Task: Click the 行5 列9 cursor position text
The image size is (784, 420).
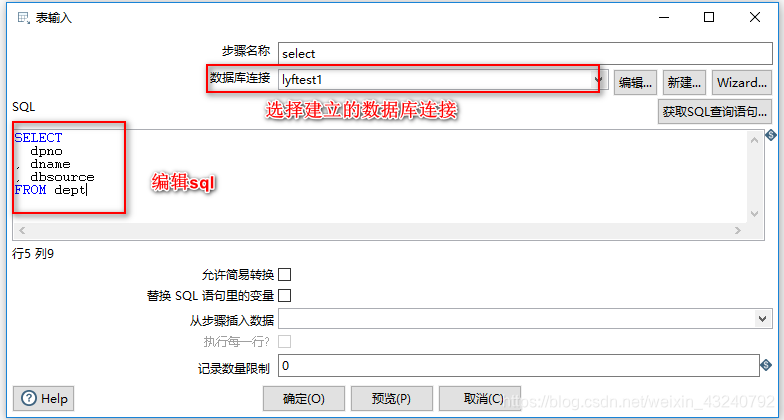Action: pyautogui.click(x=33, y=254)
